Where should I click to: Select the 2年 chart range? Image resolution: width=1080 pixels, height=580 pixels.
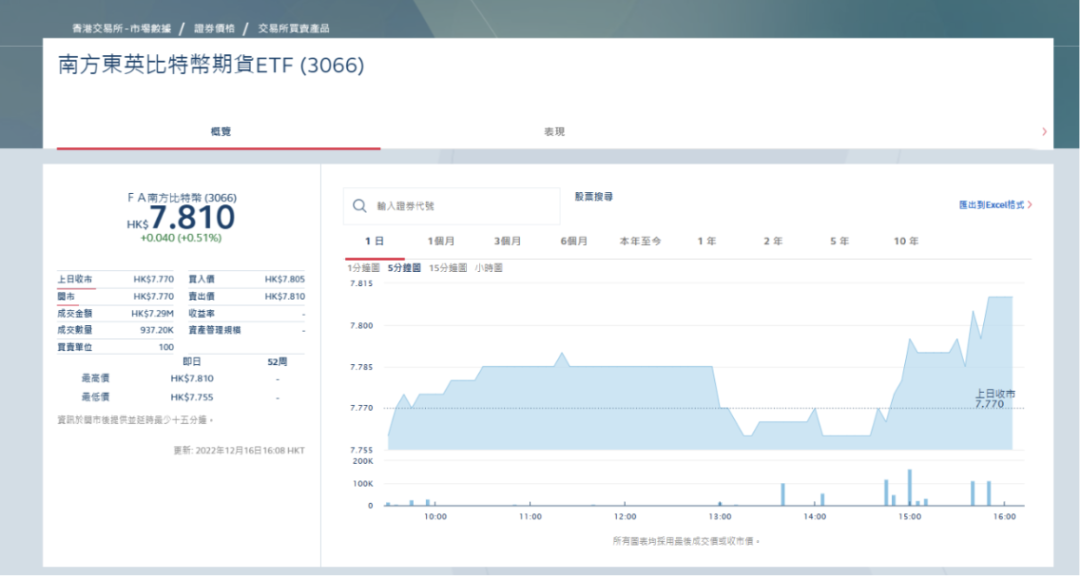(773, 241)
